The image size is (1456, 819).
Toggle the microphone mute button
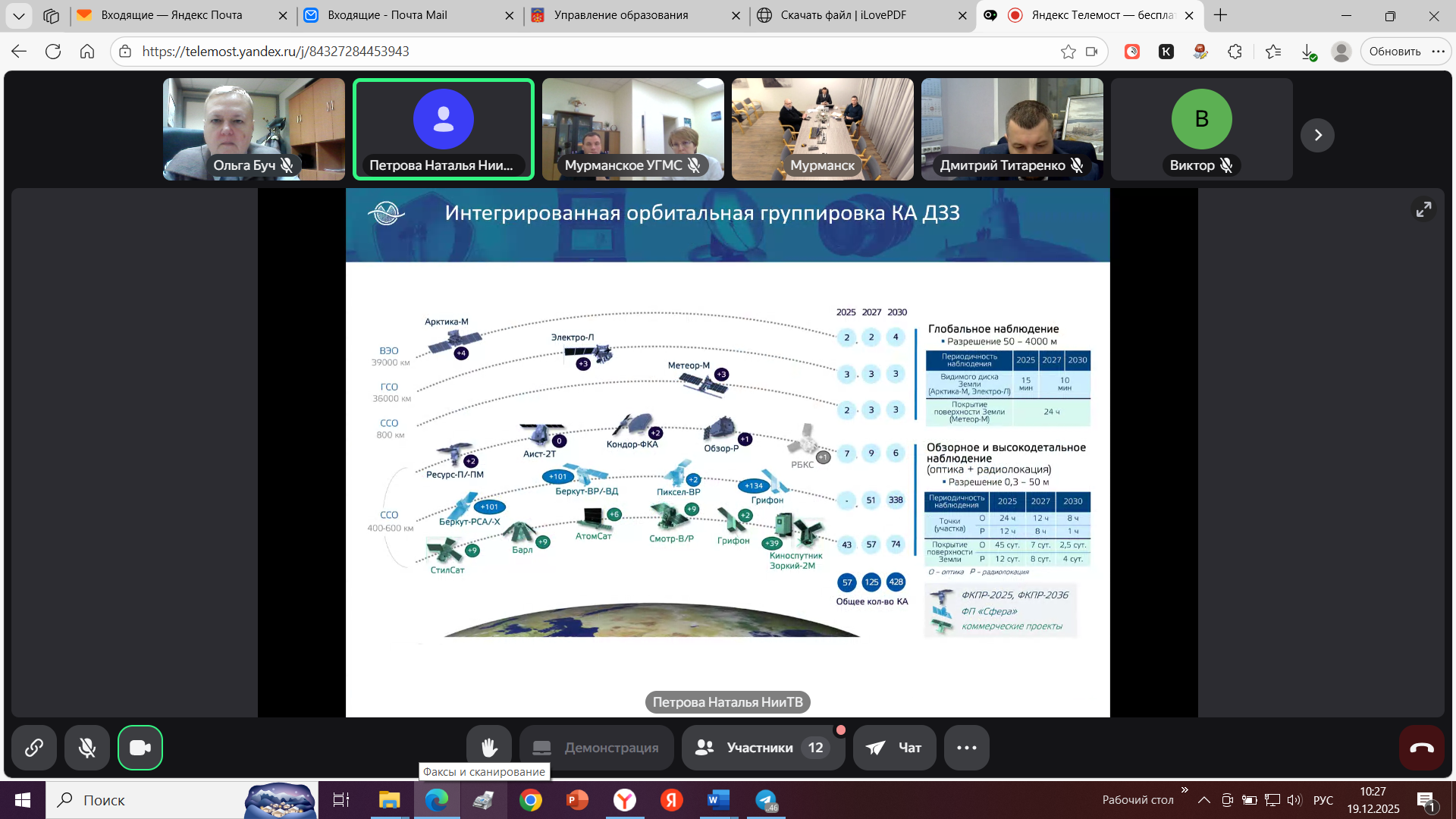(x=87, y=748)
